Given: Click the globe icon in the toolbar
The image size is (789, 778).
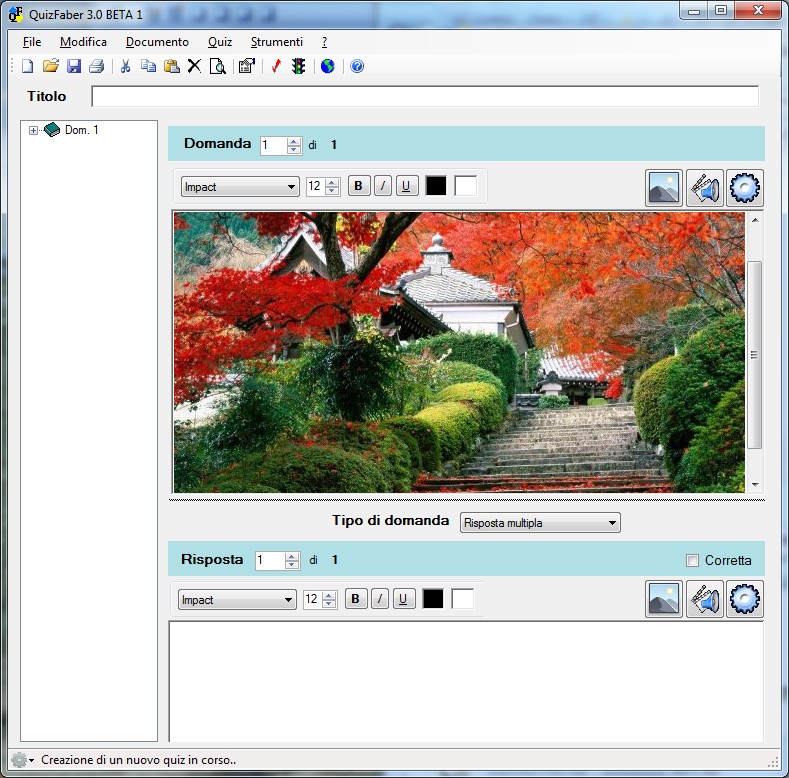Looking at the screenshot, I should [x=327, y=67].
